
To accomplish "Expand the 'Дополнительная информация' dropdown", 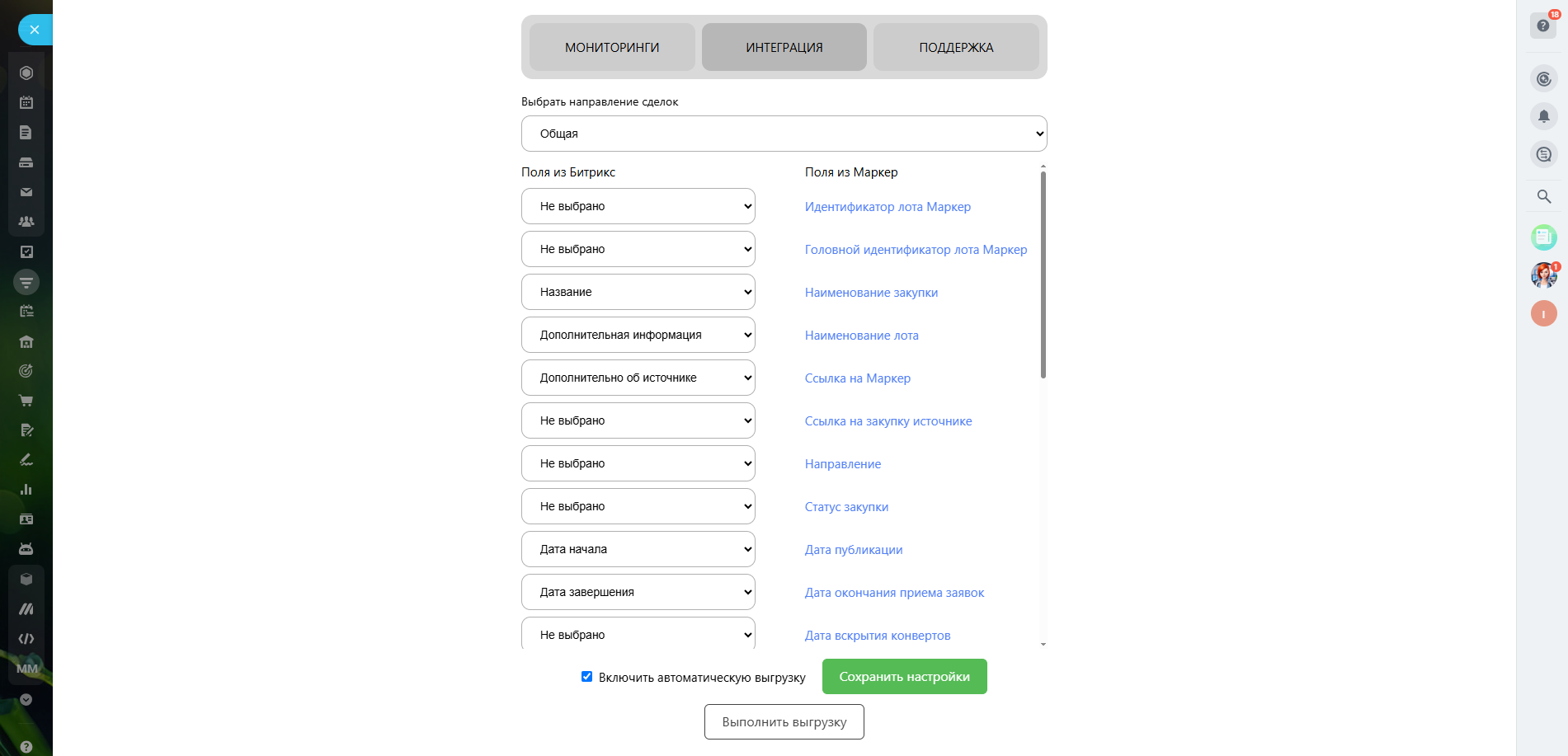I will pyautogui.click(x=638, y=335).
